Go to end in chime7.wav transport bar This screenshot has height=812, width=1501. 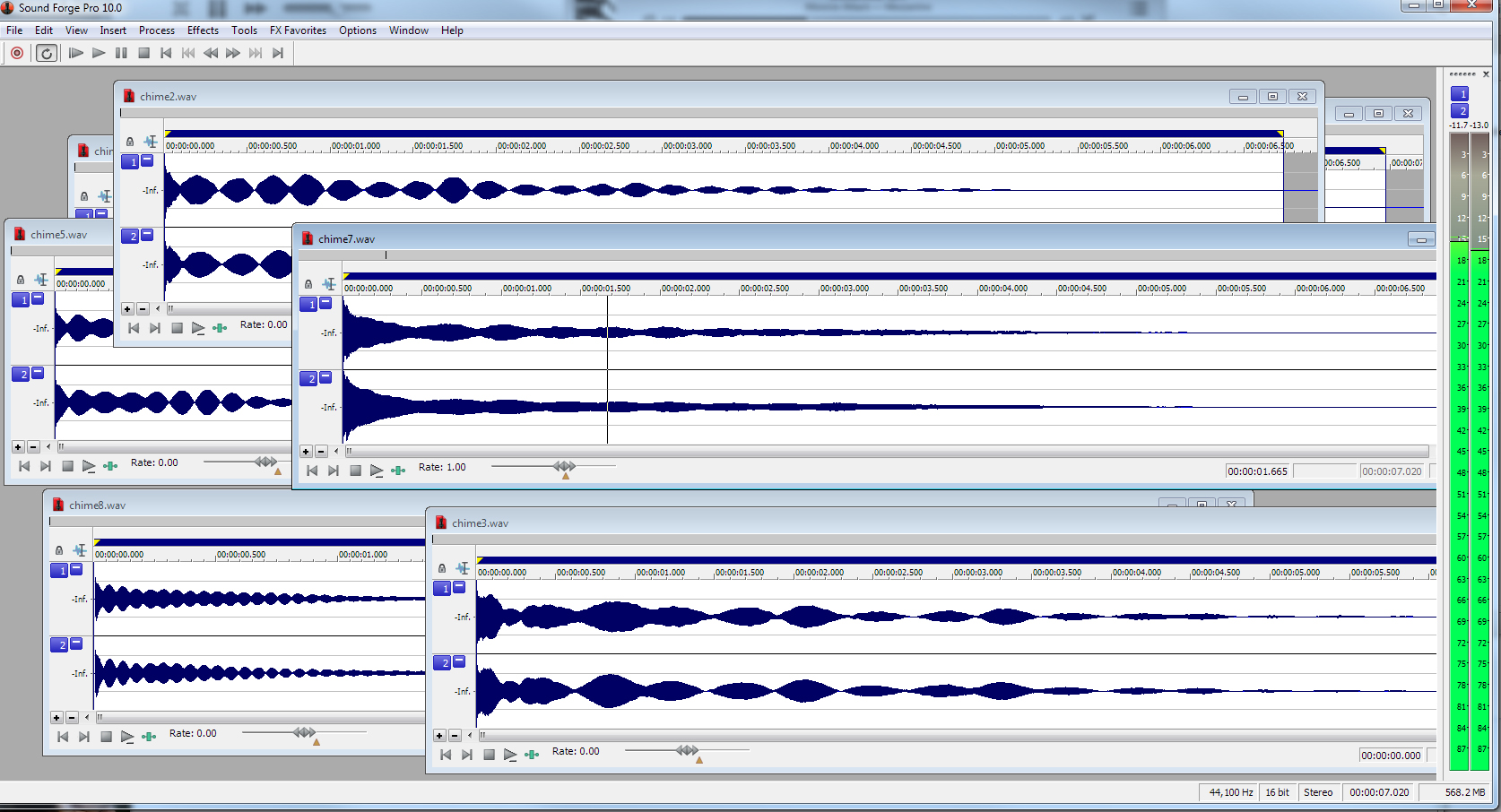tap(334, 471)
